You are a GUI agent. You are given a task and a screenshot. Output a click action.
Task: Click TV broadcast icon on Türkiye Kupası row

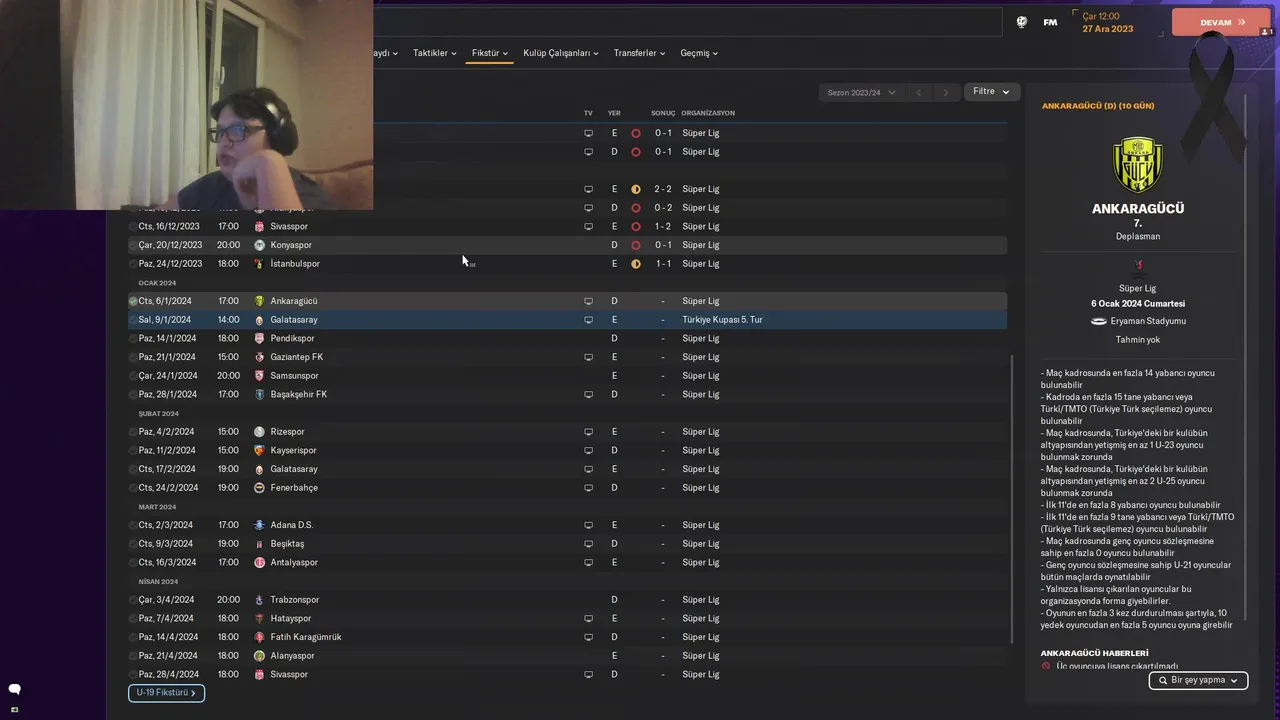pos(588,320)
